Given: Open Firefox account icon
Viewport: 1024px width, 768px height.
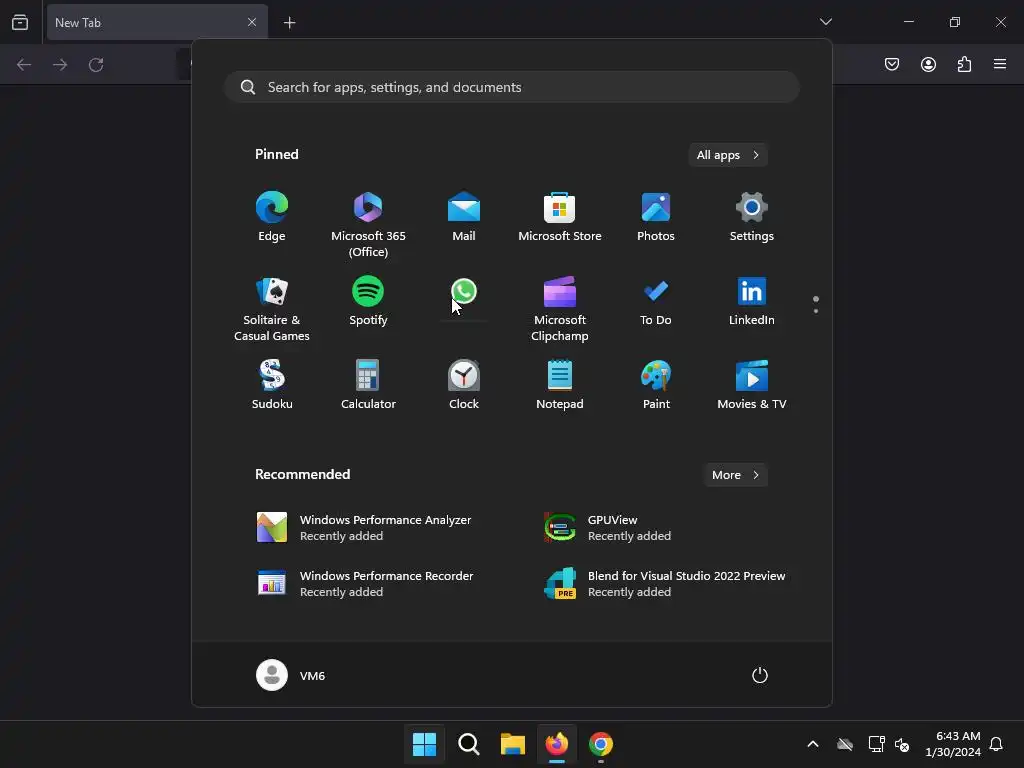Looking at the screenshot, I should [x=928, y=64].
